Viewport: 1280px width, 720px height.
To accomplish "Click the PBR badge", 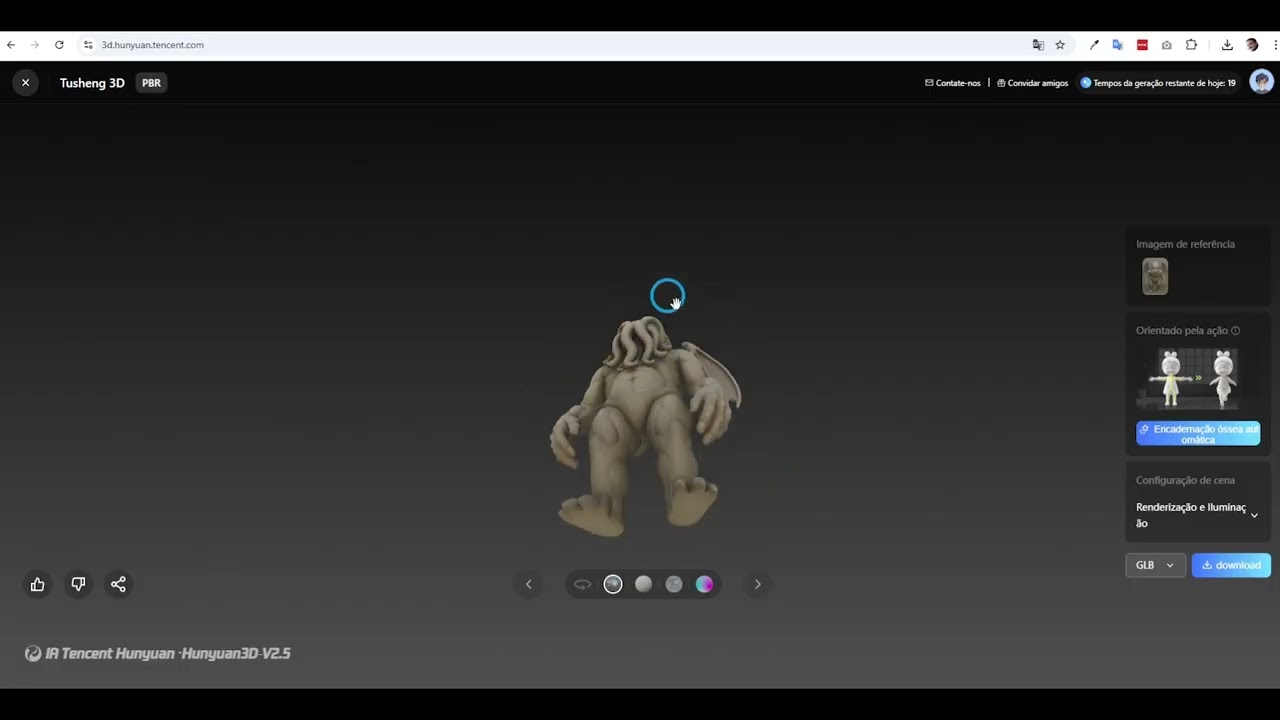I will pyautogui.click(x=151, y=83).
